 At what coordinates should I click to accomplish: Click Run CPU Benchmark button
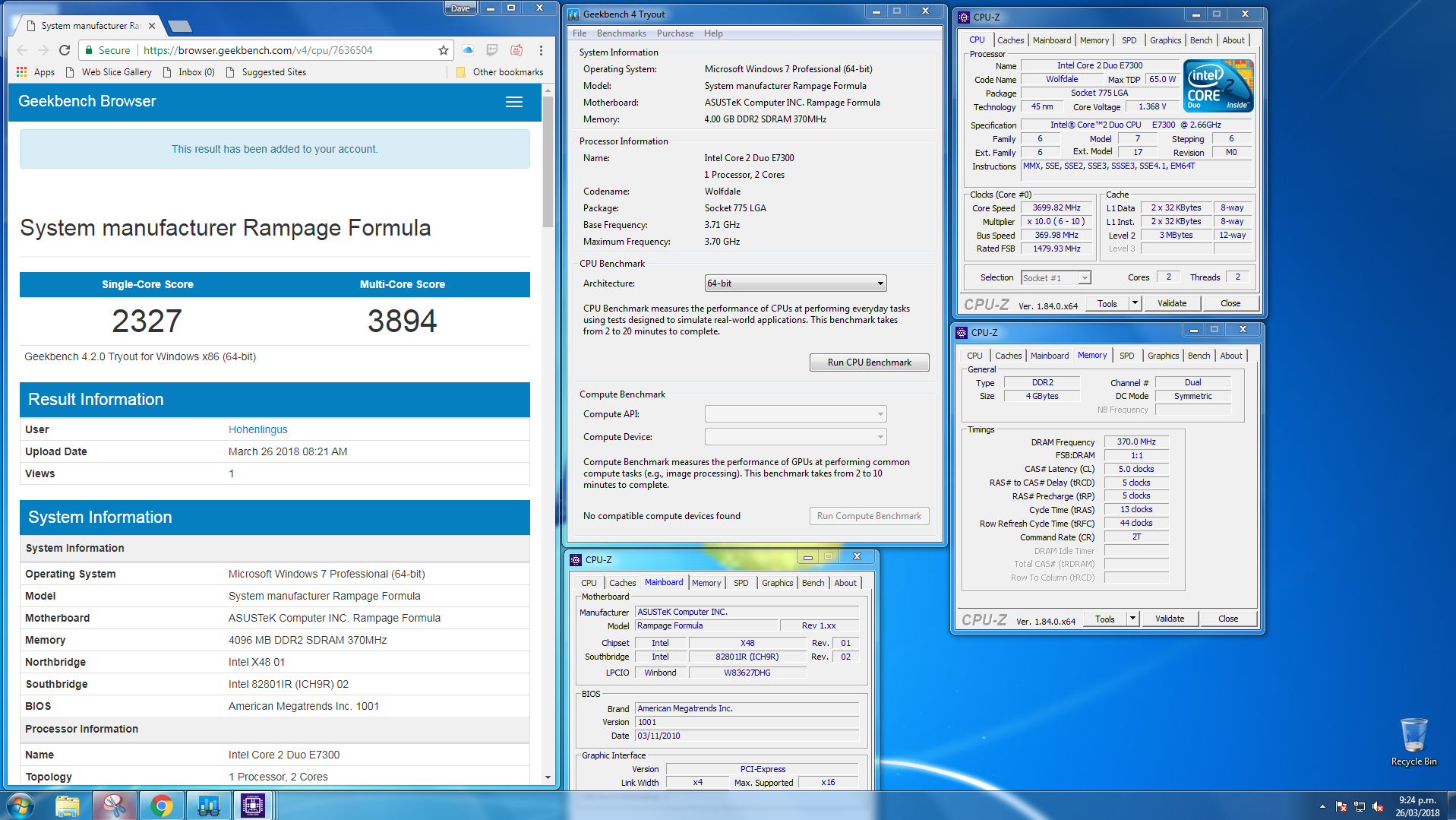pyautogui.click(x=869, y=363)
